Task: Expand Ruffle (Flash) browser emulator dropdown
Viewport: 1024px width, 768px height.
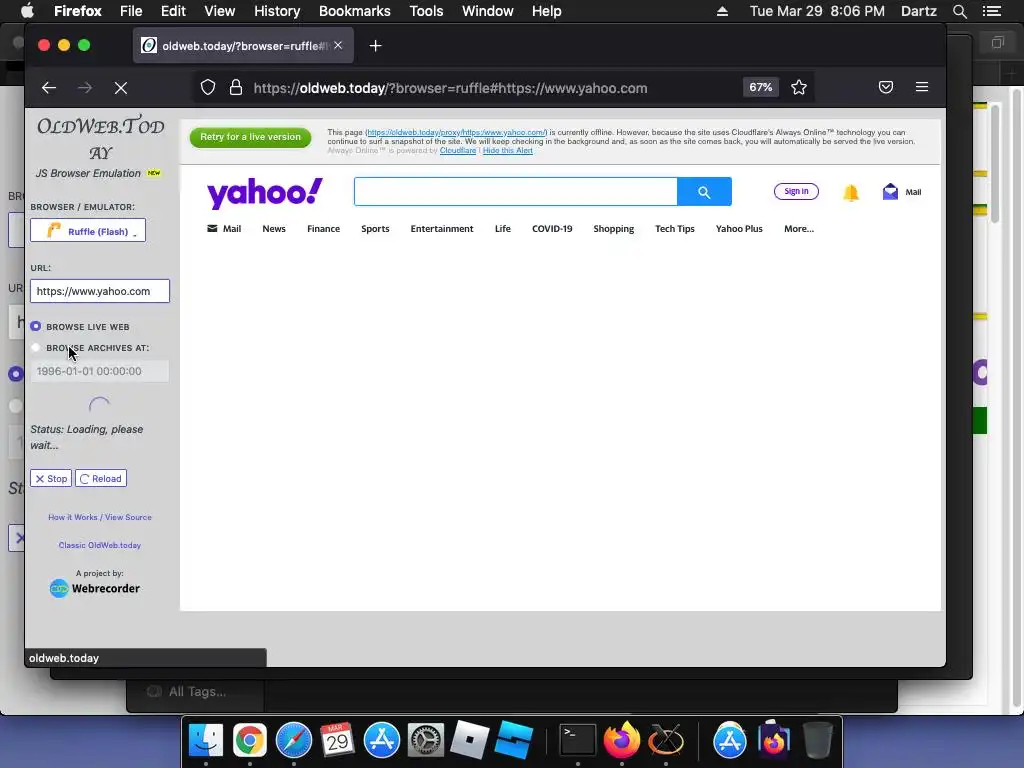Action: click(88, 231)
